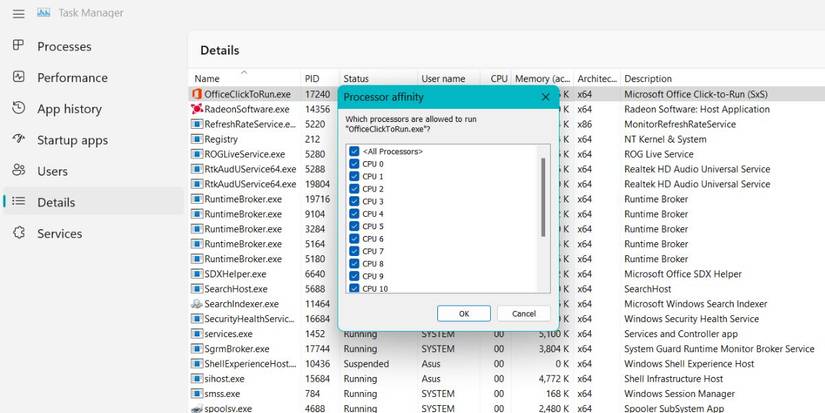
Task: Disable the CPU 5 checkbox
Action: (x=354, y=226)
